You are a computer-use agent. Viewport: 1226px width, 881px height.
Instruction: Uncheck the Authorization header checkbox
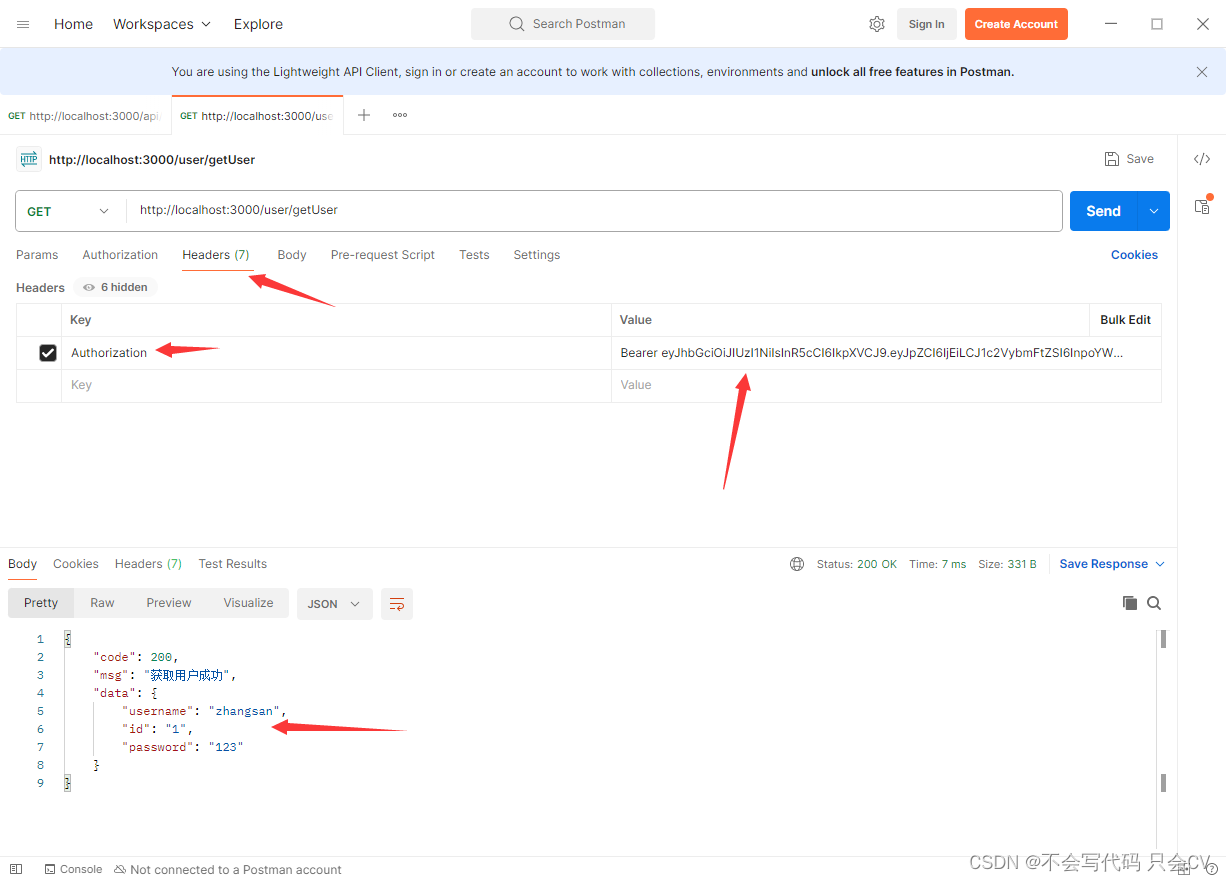pos(48,353)
